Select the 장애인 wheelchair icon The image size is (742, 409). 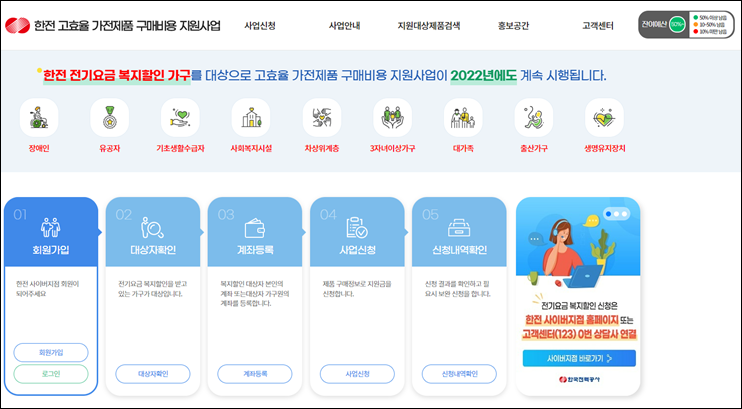pyautogui.click(x=39, y=117)
